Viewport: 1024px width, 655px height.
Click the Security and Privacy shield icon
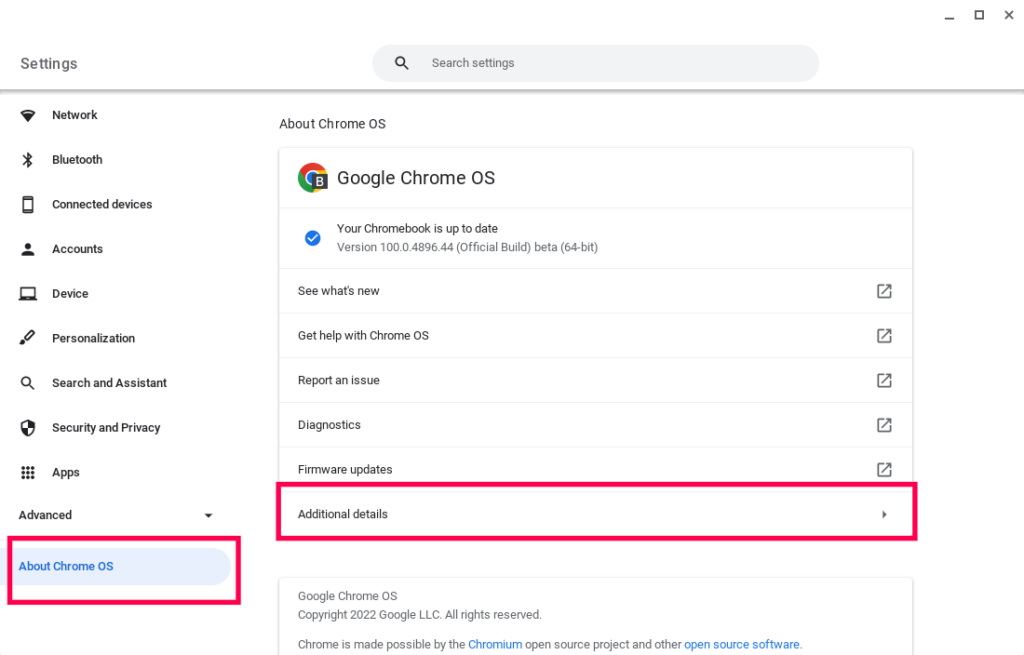(x=27, y=428)
